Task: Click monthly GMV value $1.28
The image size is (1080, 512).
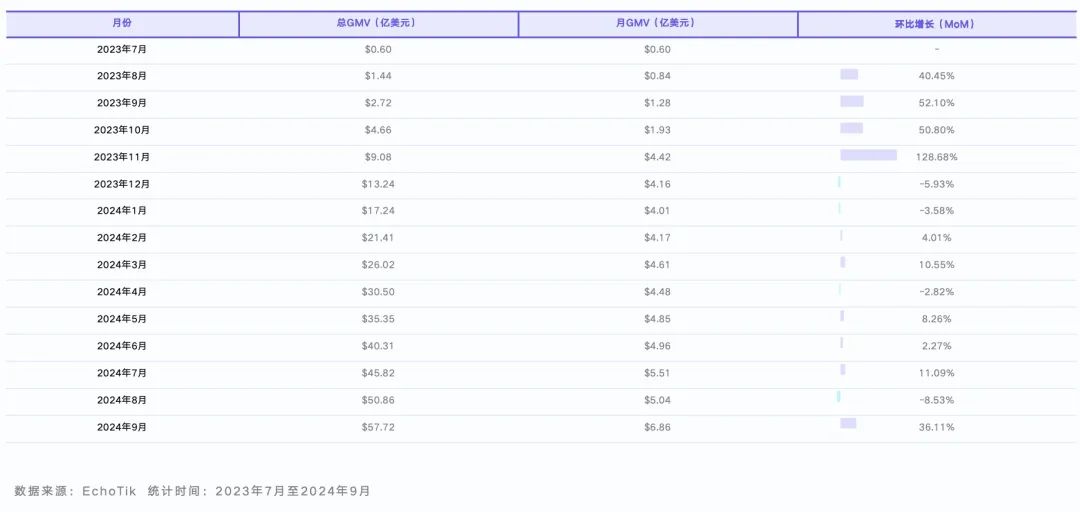Action: point(657,103)
